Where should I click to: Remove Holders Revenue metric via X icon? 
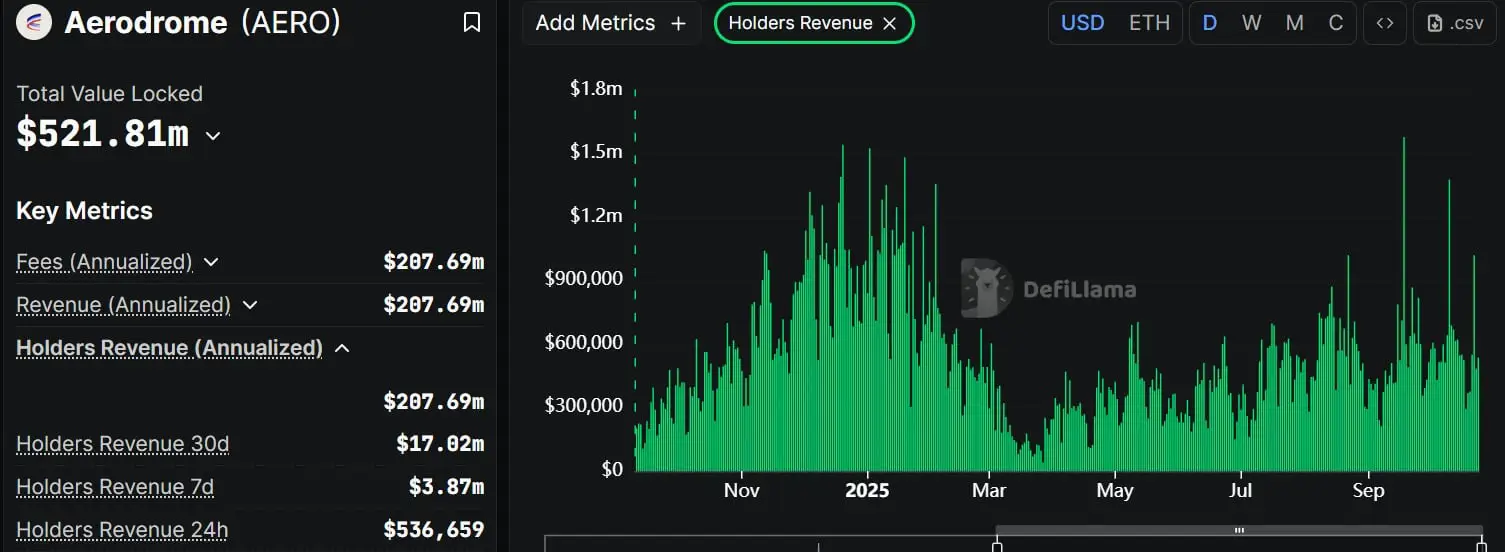[889, 23]
